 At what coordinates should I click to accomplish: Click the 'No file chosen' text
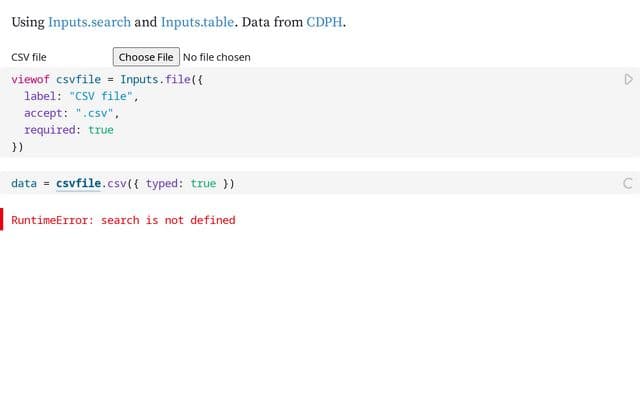click(217, 57)
